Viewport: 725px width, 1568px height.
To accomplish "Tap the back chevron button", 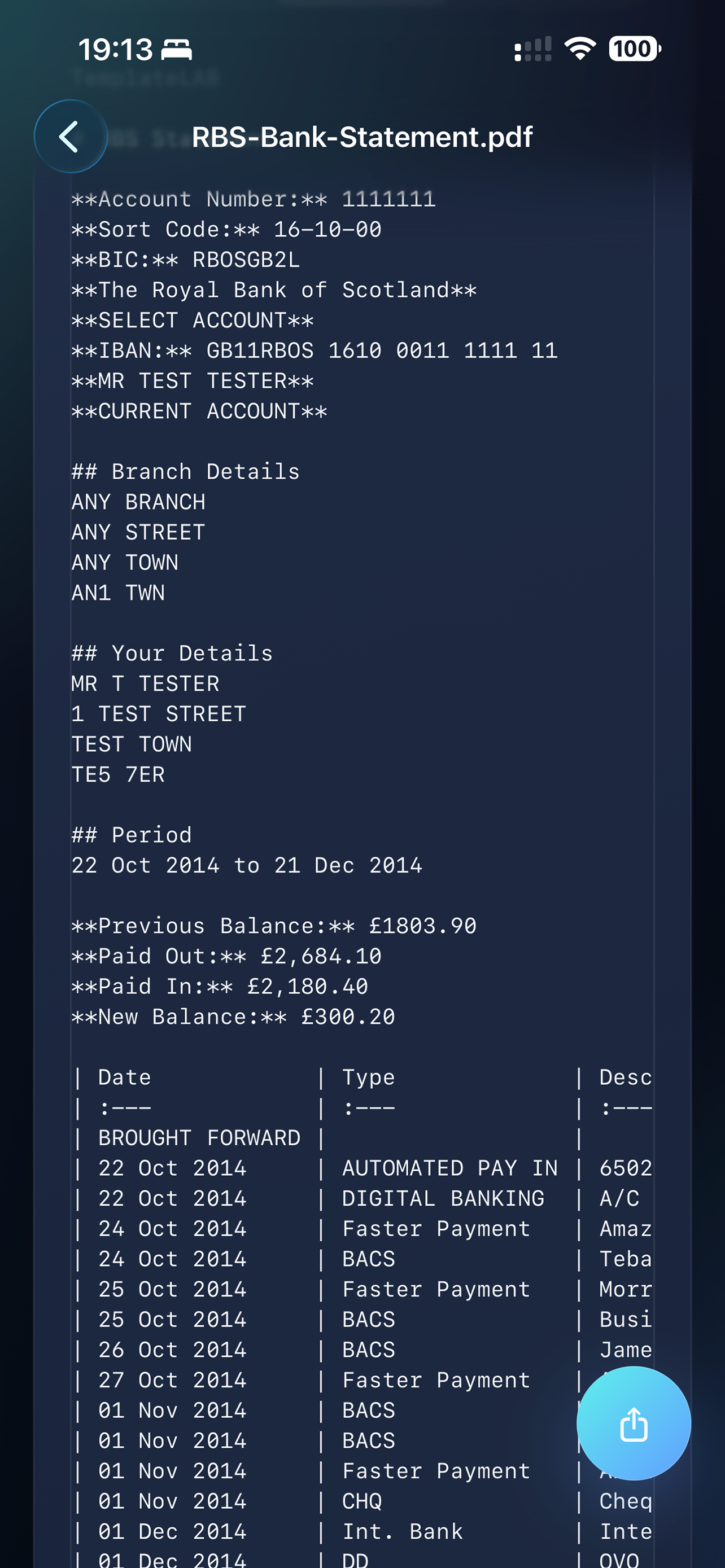I will [x=71, y=137].
